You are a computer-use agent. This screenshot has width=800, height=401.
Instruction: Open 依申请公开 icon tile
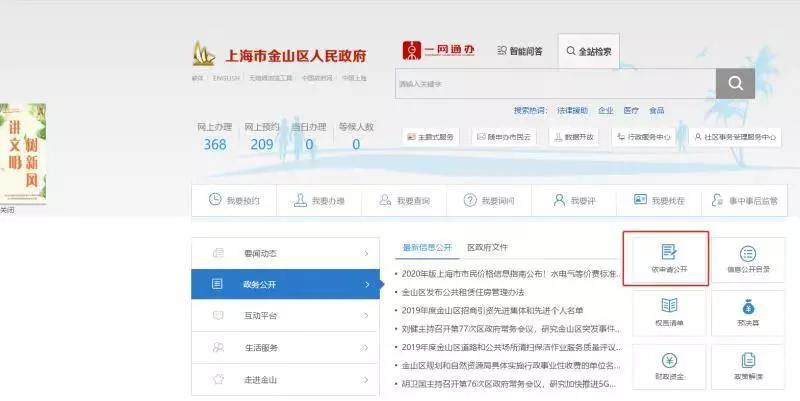pos(666,259)
